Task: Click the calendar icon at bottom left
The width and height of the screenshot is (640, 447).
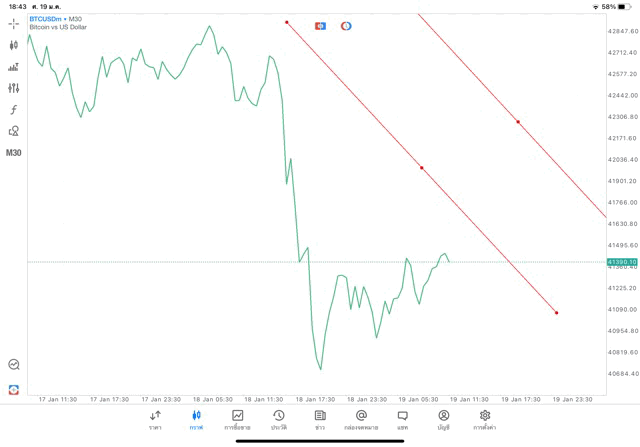Action: coord(14,388)
